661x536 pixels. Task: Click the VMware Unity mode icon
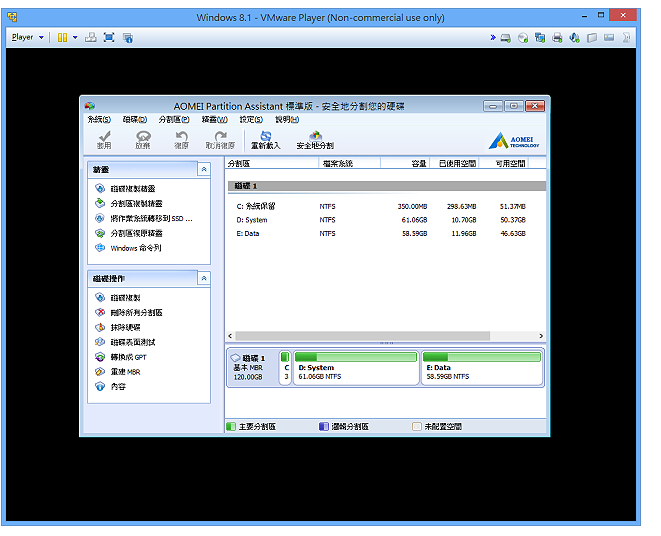(128, 38)
